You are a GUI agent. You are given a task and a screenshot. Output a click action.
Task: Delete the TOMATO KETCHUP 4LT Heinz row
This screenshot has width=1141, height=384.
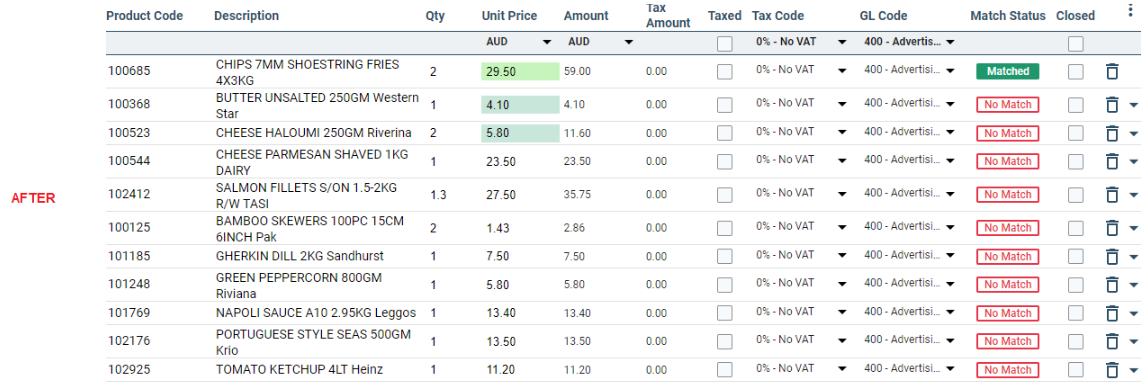[1111, 369]
